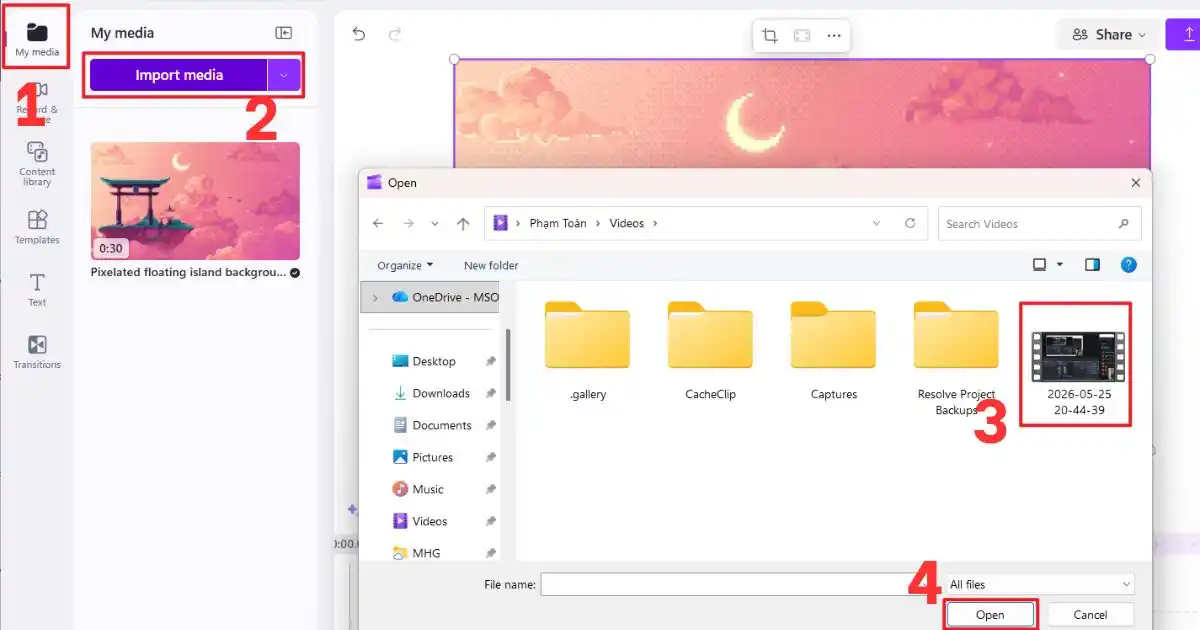Open the Transitions sidebar tab
This screenshot has width=1200, height=630.
(37, 352)
